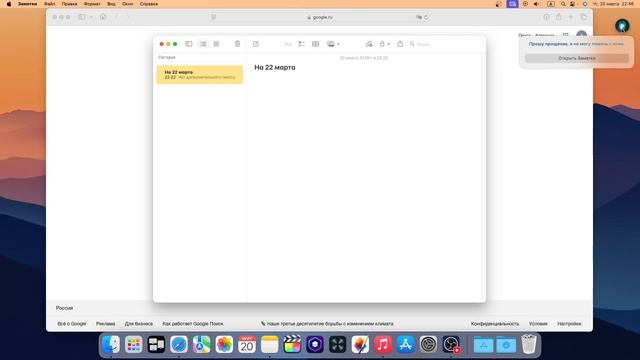The width and height of the screenshot is (640, 360).
Task: Open the 'Всё о Google' link in Safari
Action: pos(72,324)
